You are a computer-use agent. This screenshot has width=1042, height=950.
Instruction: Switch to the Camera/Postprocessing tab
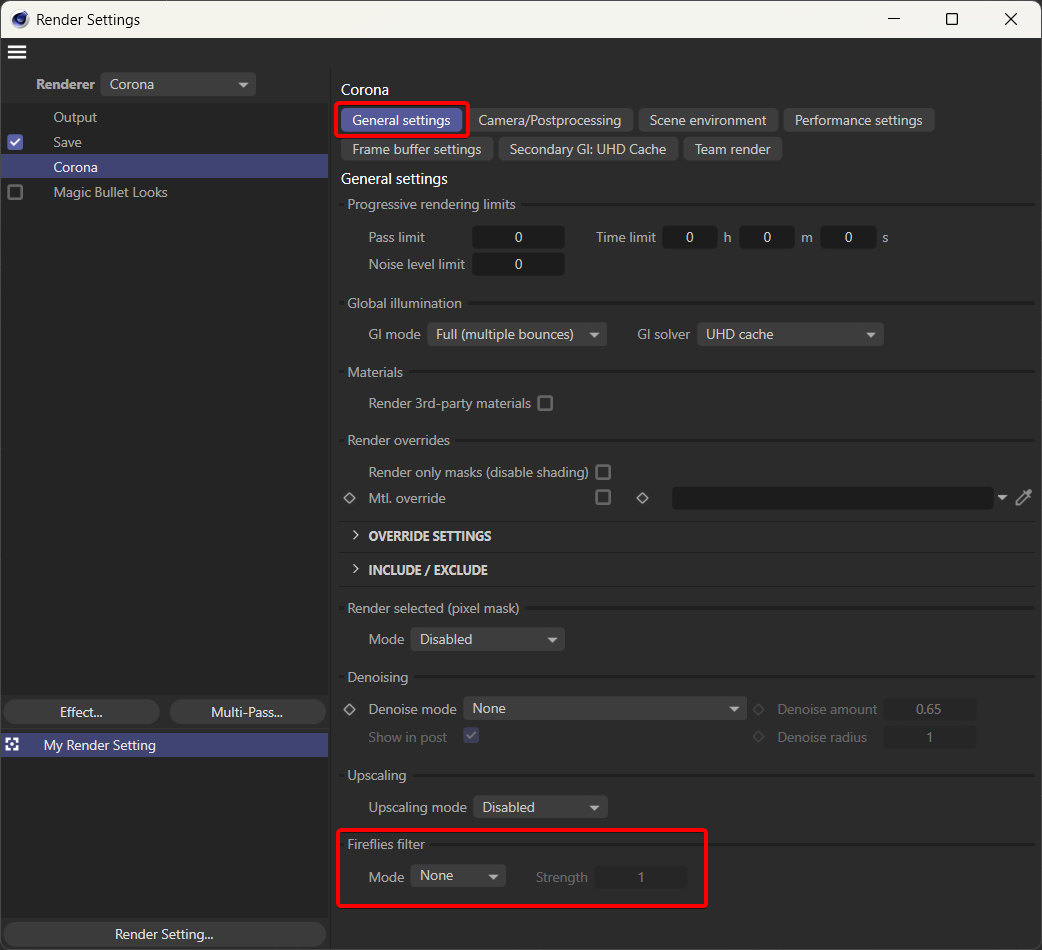click(x=550, y=120)
